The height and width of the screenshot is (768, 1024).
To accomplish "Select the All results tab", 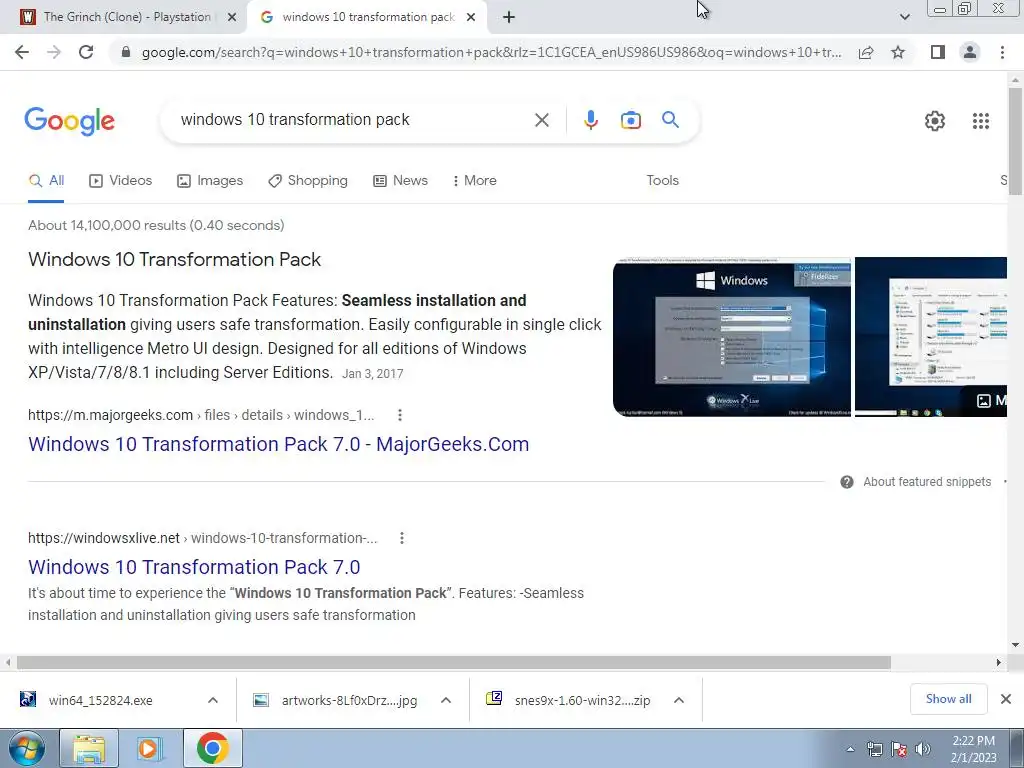I will 46,181.
